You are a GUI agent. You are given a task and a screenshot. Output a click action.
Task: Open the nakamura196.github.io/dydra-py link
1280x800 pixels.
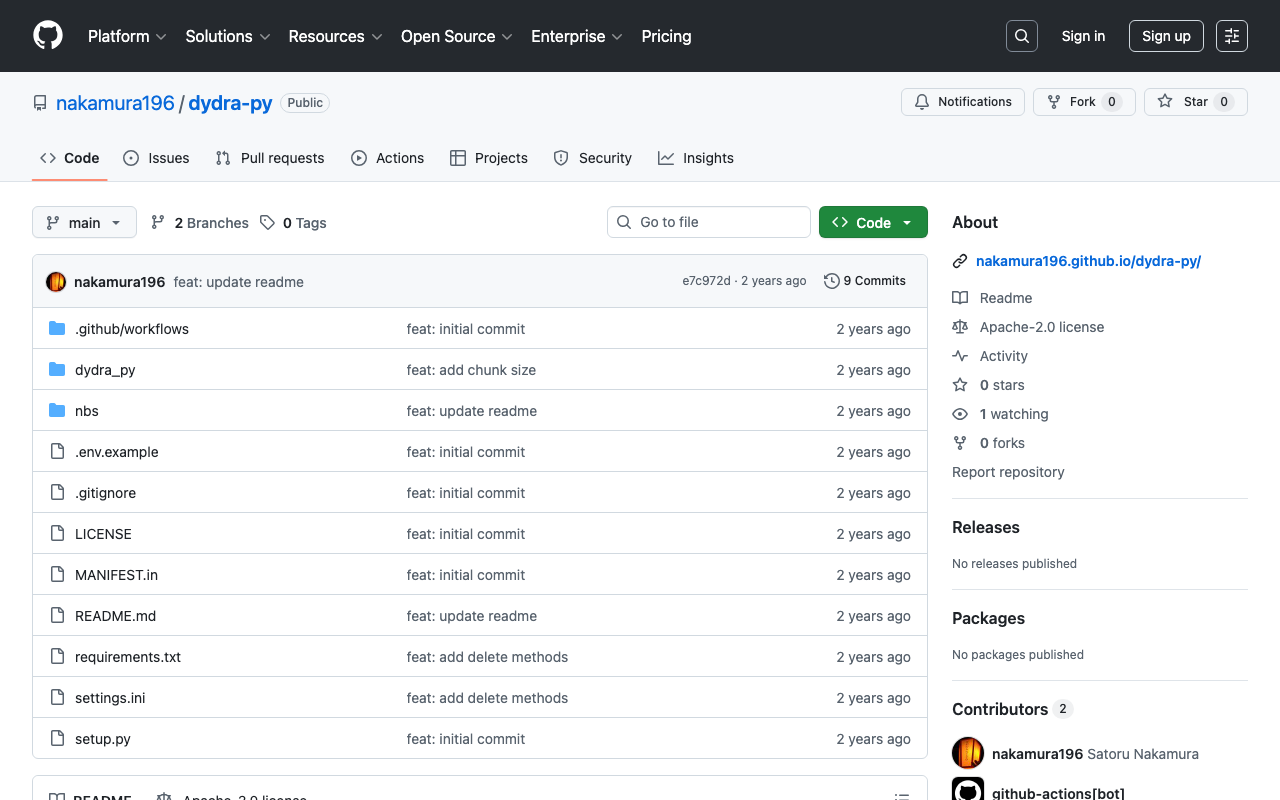[x=1088, y=261]
